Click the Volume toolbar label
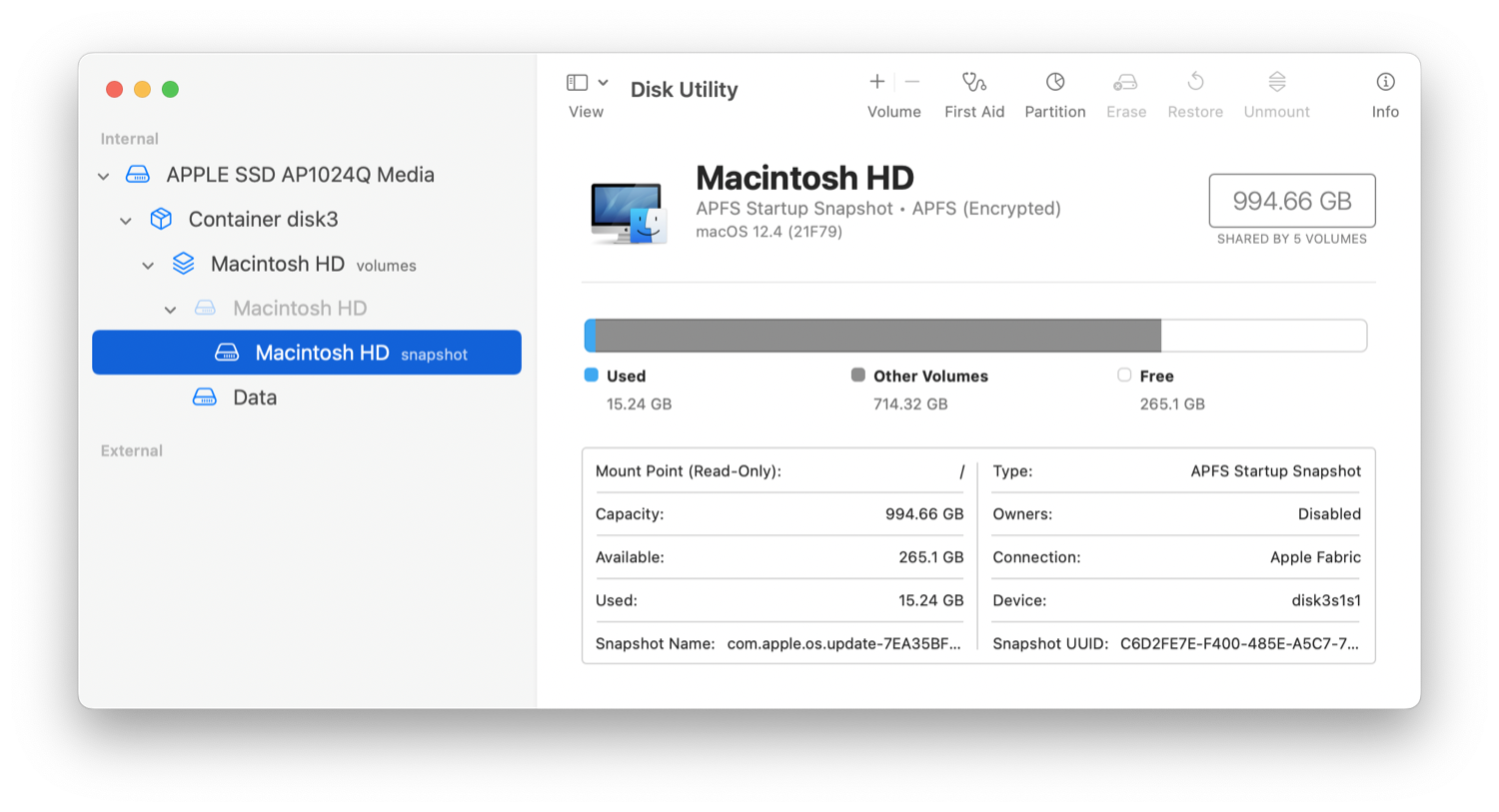 pos(894,112)
